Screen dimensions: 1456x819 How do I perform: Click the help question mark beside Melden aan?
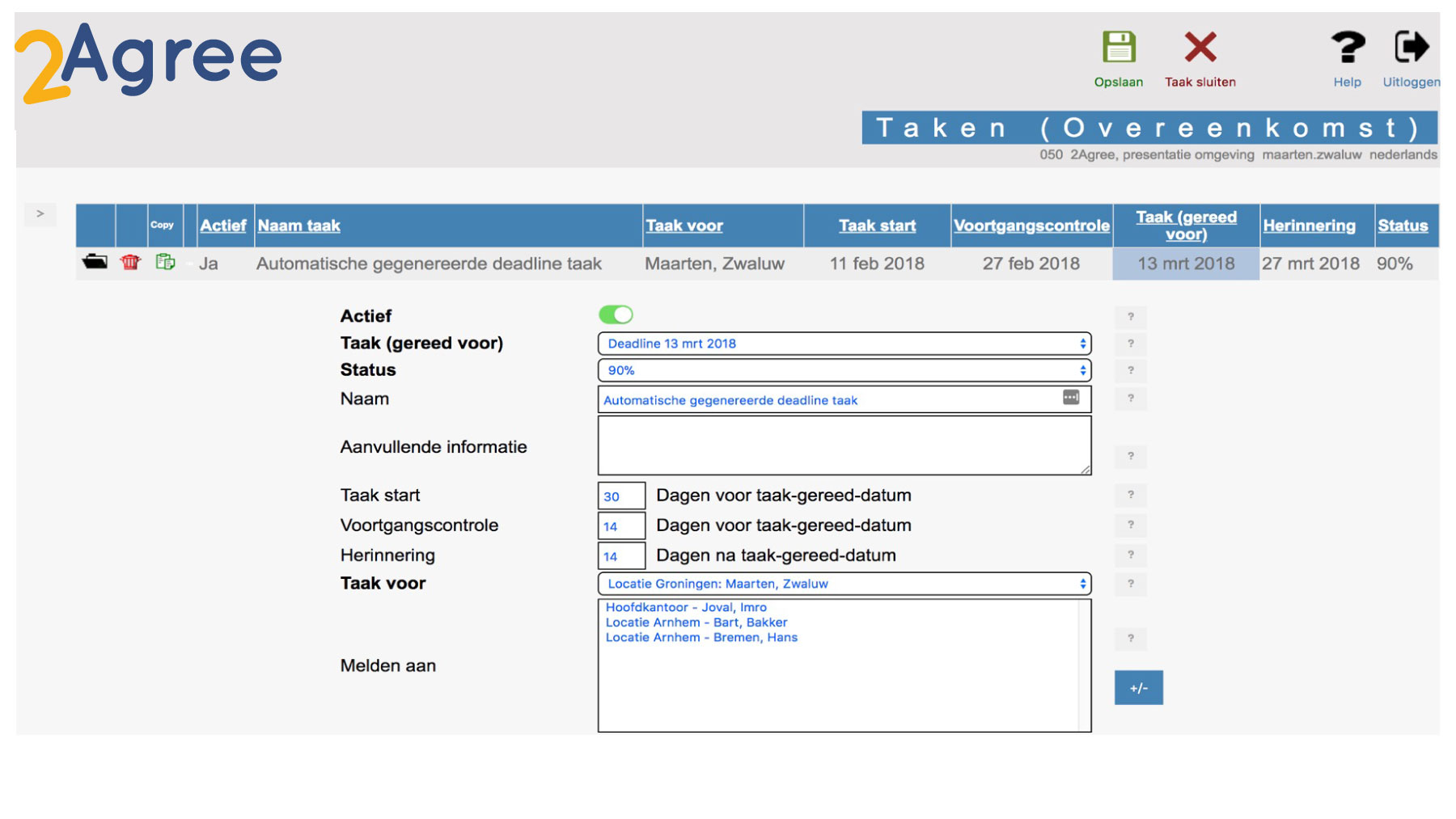[x=1130, y=639]
